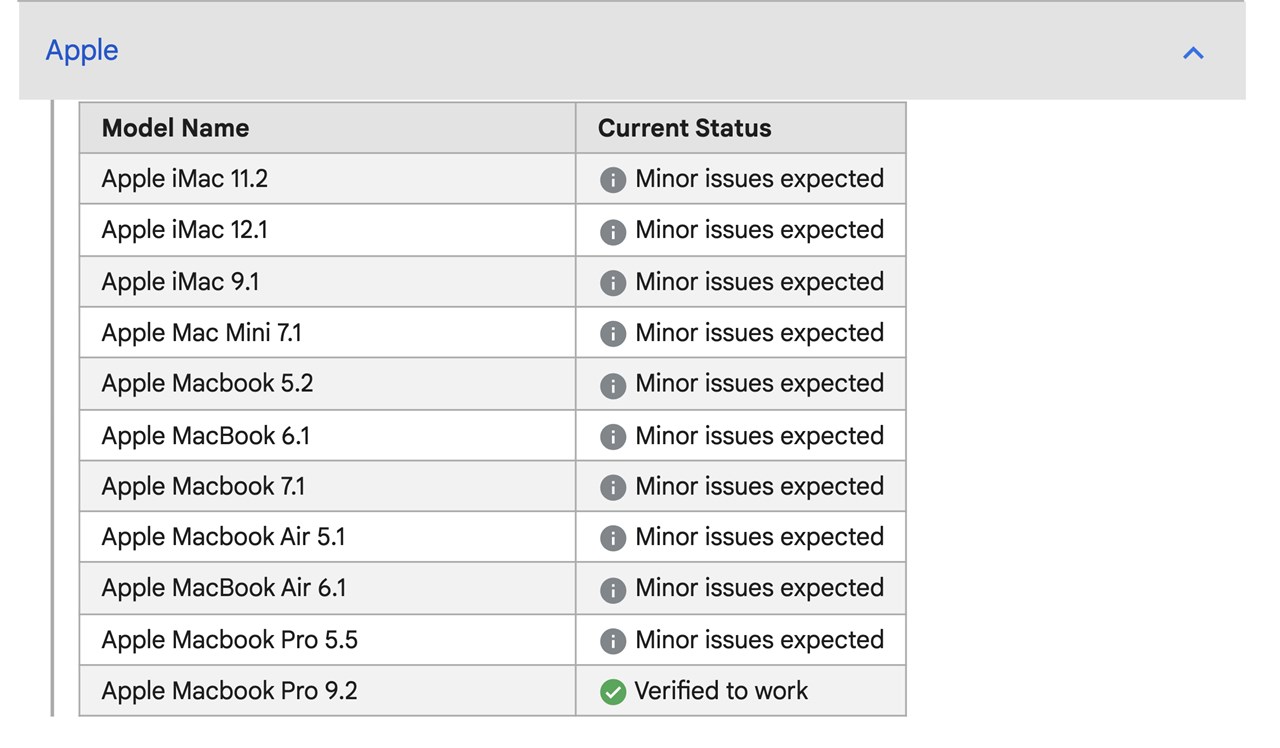Click info icon for Apple MacBook Air 6.1
This screenshot has height=748, width=1280.
(x=612, y=589)
